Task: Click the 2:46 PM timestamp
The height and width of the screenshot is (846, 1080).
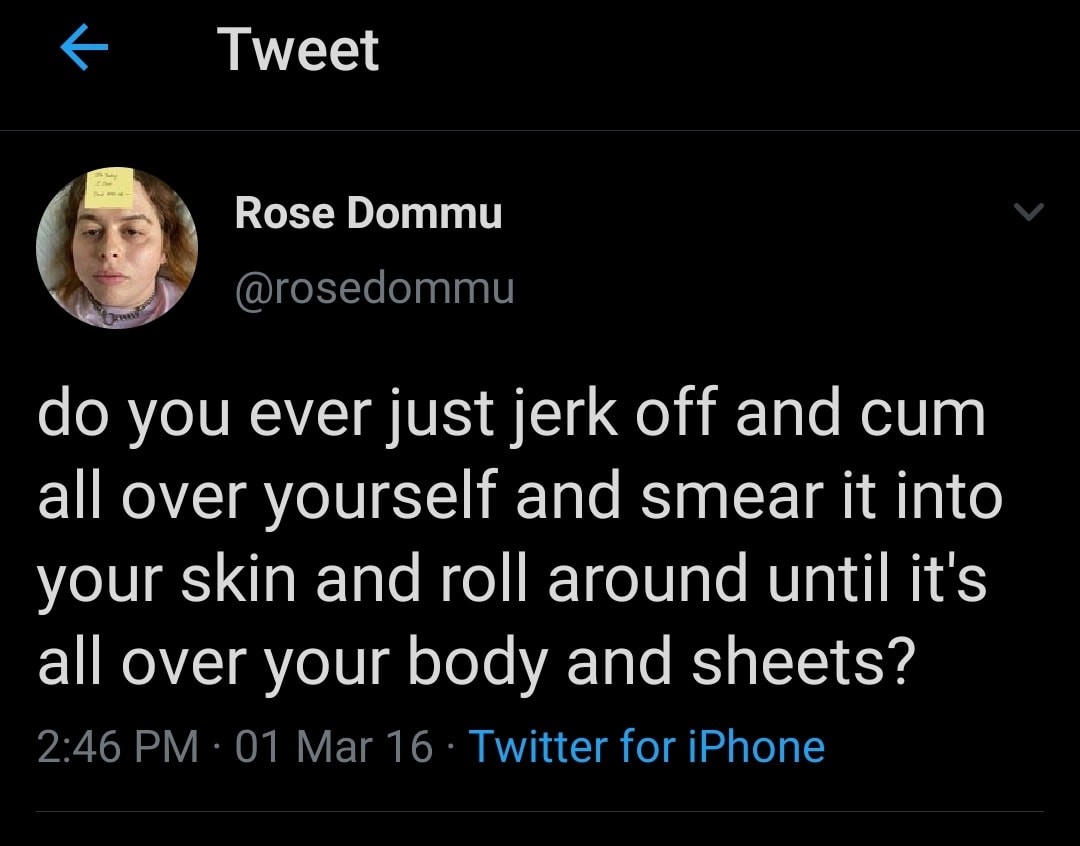Action: pos(118,747)
